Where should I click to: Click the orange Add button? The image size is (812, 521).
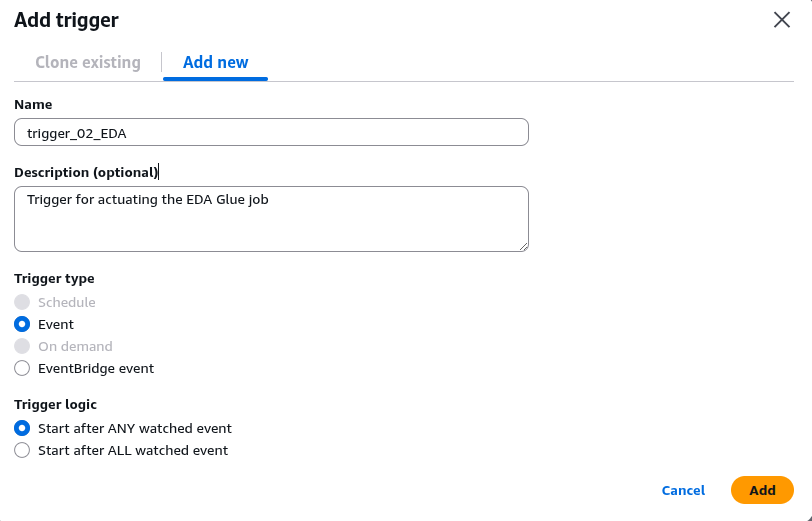pos(762,490)
